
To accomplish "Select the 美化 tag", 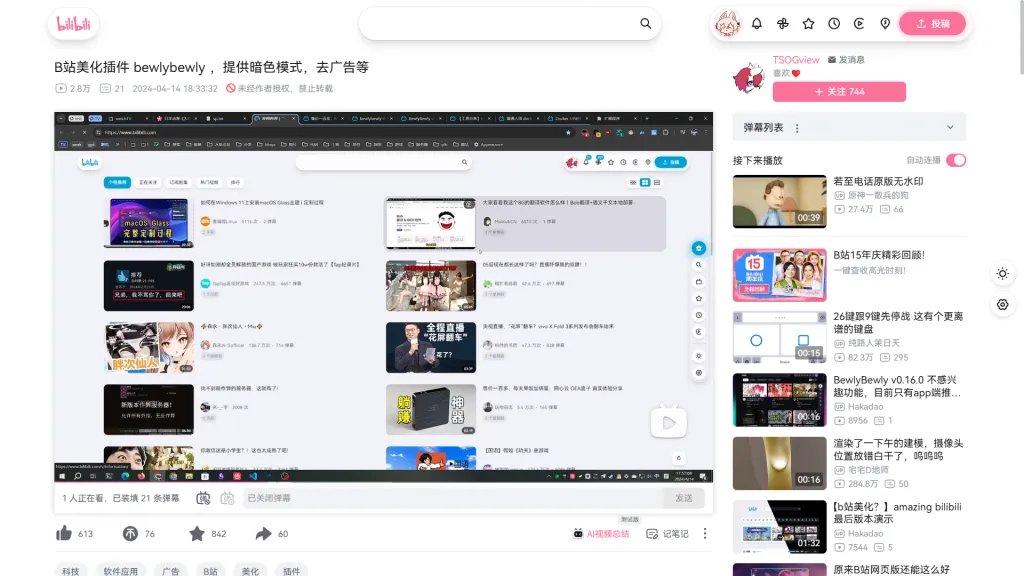I will tap(250, 571).
